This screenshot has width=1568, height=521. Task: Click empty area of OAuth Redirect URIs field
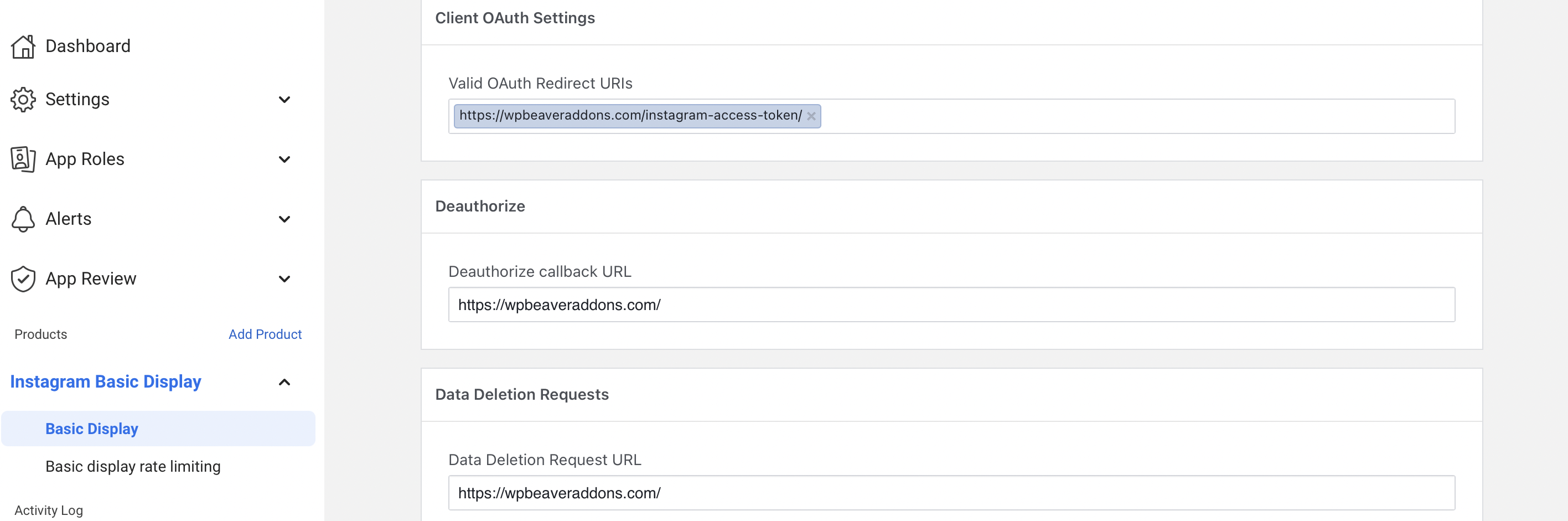pyautogui.click(x=1132, y=116)
